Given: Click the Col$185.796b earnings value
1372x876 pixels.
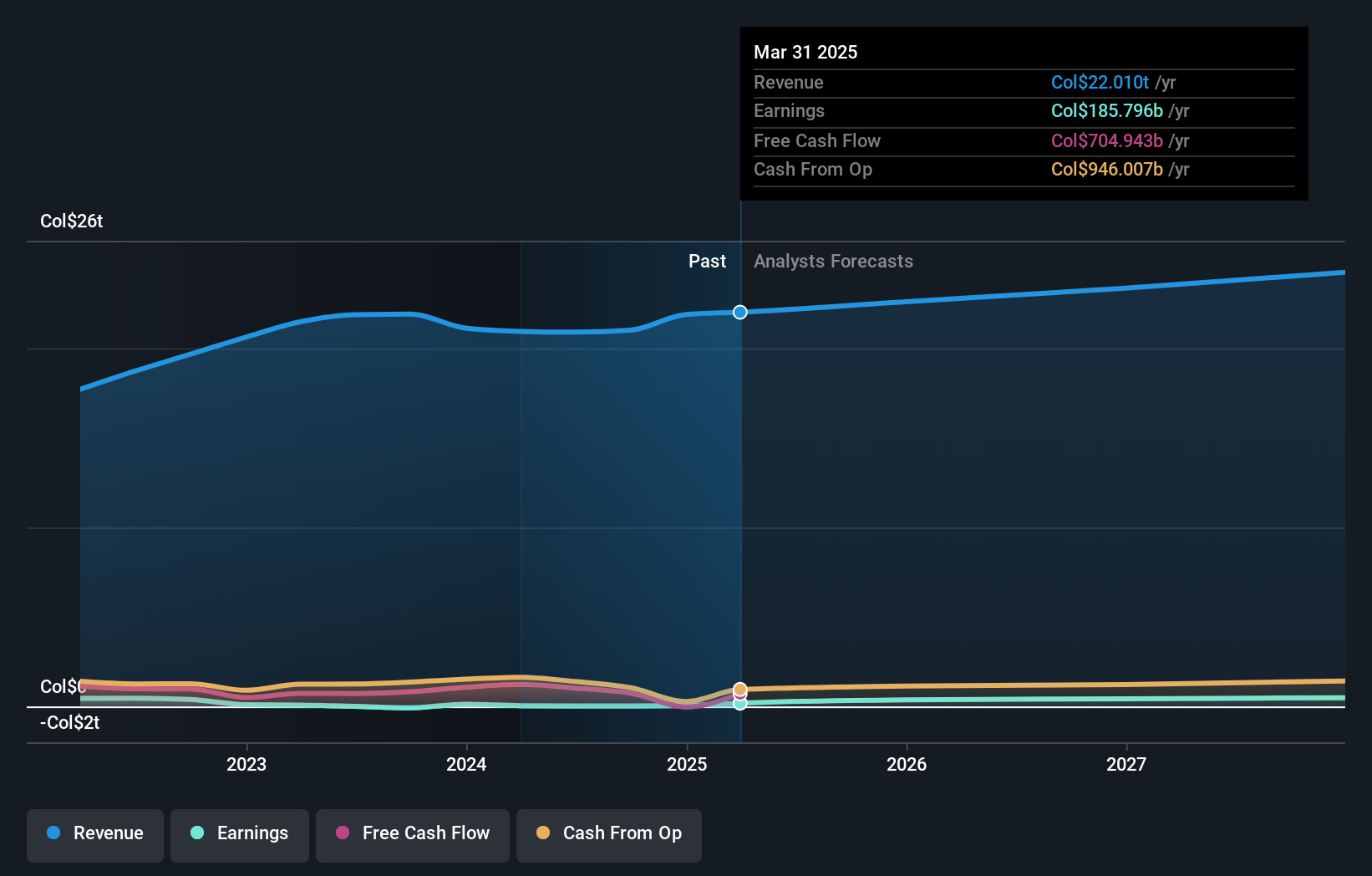Looking at the screenshot, I should [1107, 110].
